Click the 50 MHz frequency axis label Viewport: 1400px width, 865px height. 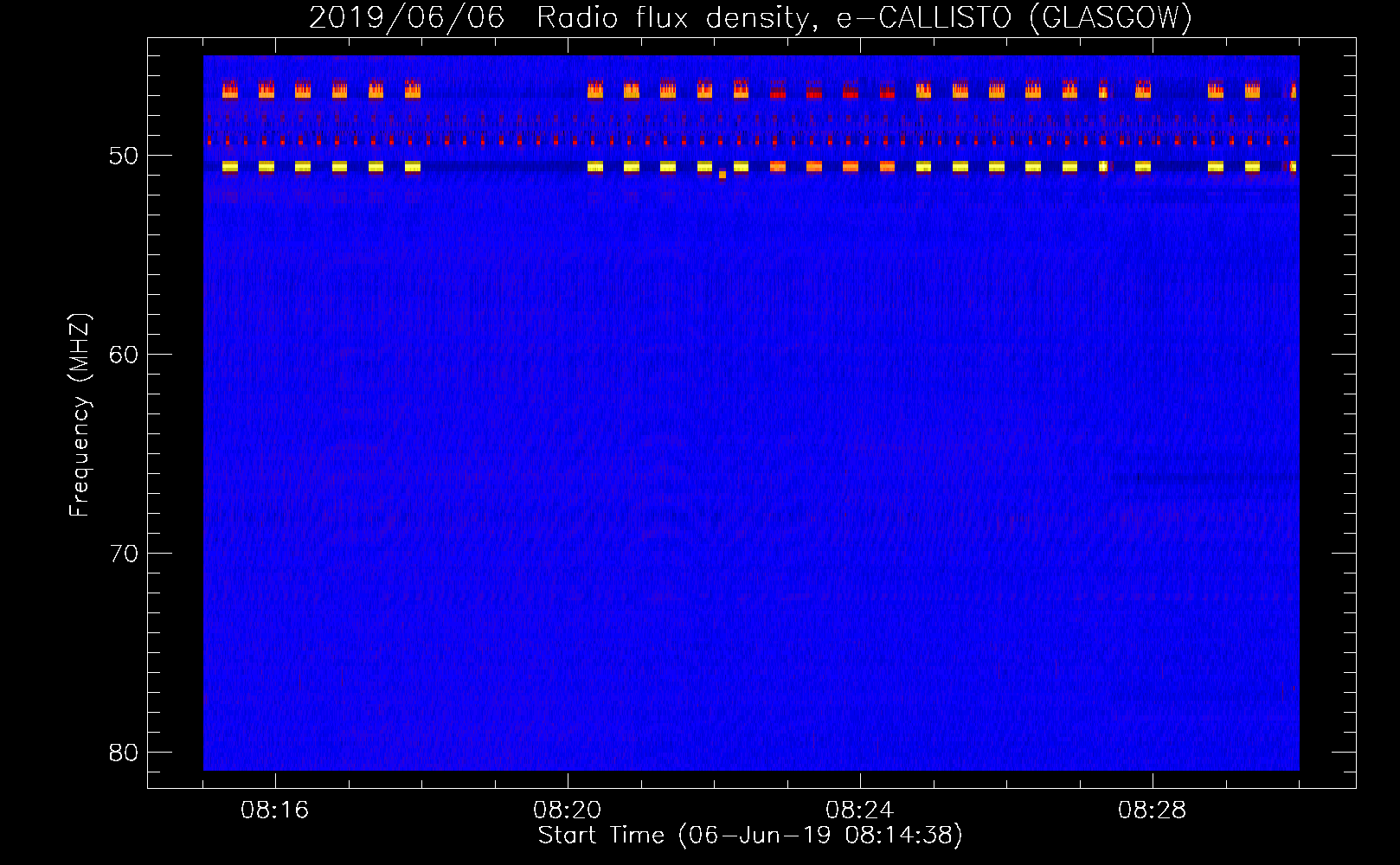(x=124, y=156)
